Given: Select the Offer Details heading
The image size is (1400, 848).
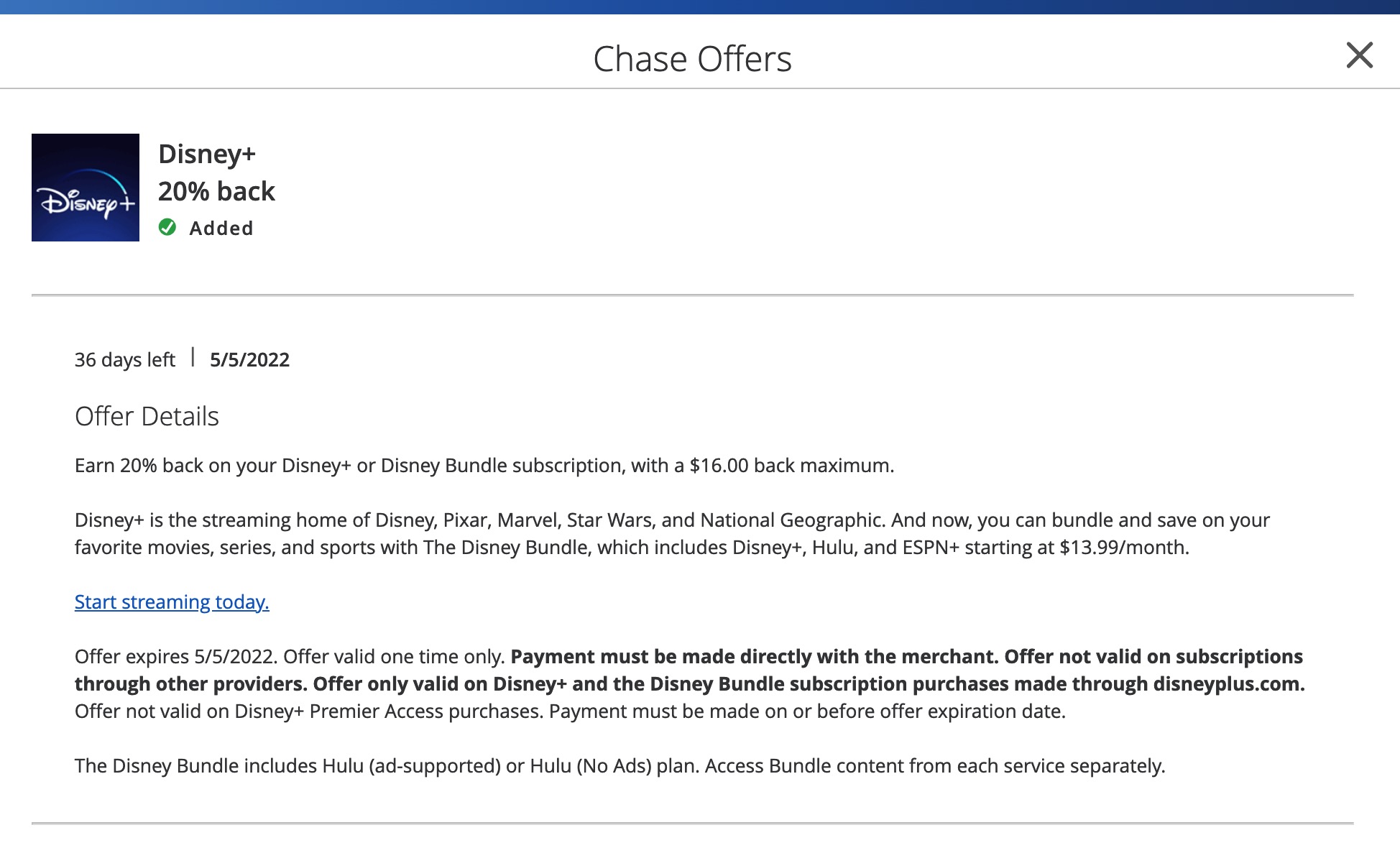Looking at the screenshot, I should (x=147, y=415).
